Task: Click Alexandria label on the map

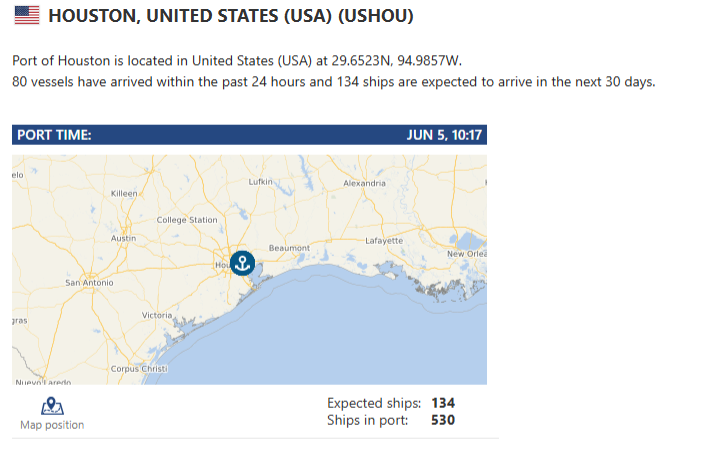Action: (x=364, y=183)
